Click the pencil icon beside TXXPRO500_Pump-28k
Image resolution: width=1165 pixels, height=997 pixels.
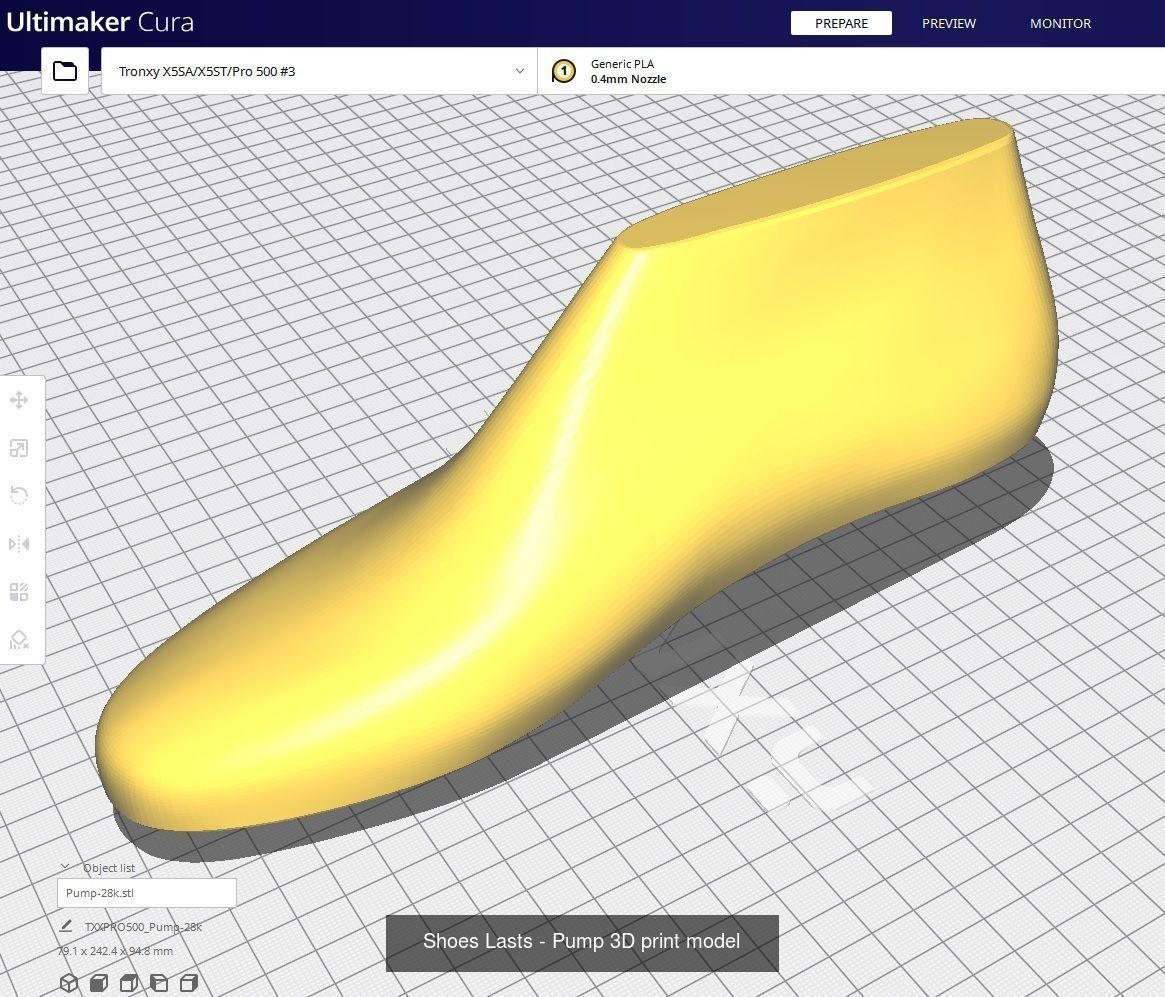(66, 926)
